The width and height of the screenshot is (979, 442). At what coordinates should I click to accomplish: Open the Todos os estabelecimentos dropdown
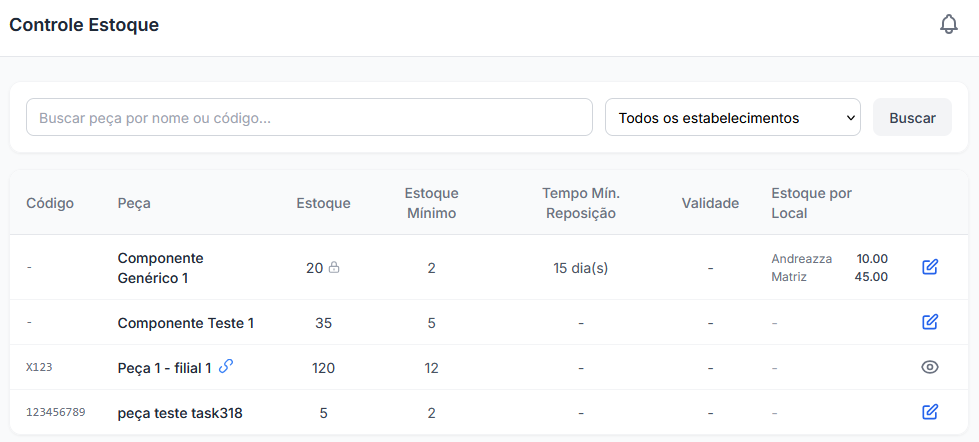coord(732,117)
